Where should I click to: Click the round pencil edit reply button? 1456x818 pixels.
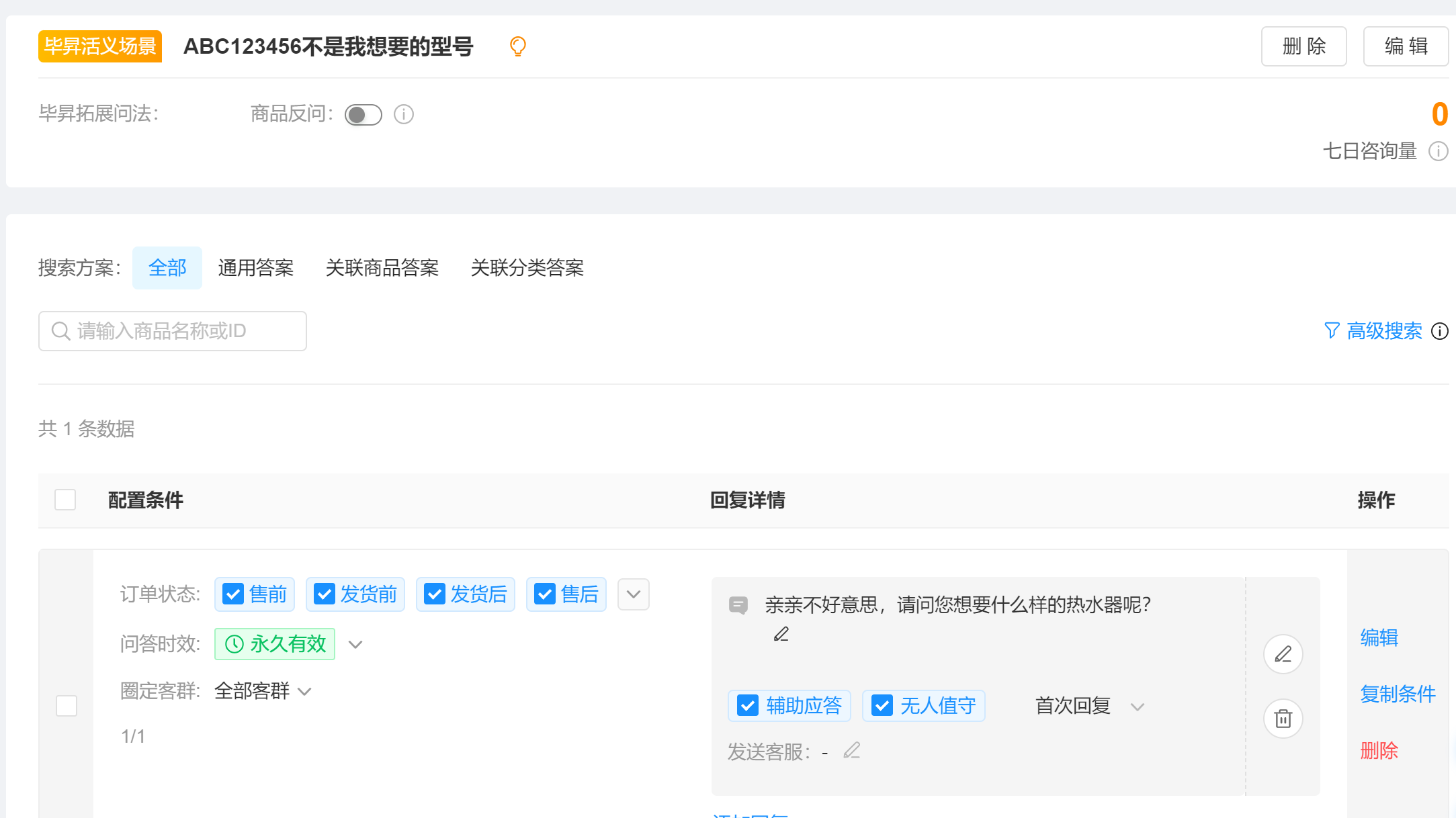[1283, 654]
